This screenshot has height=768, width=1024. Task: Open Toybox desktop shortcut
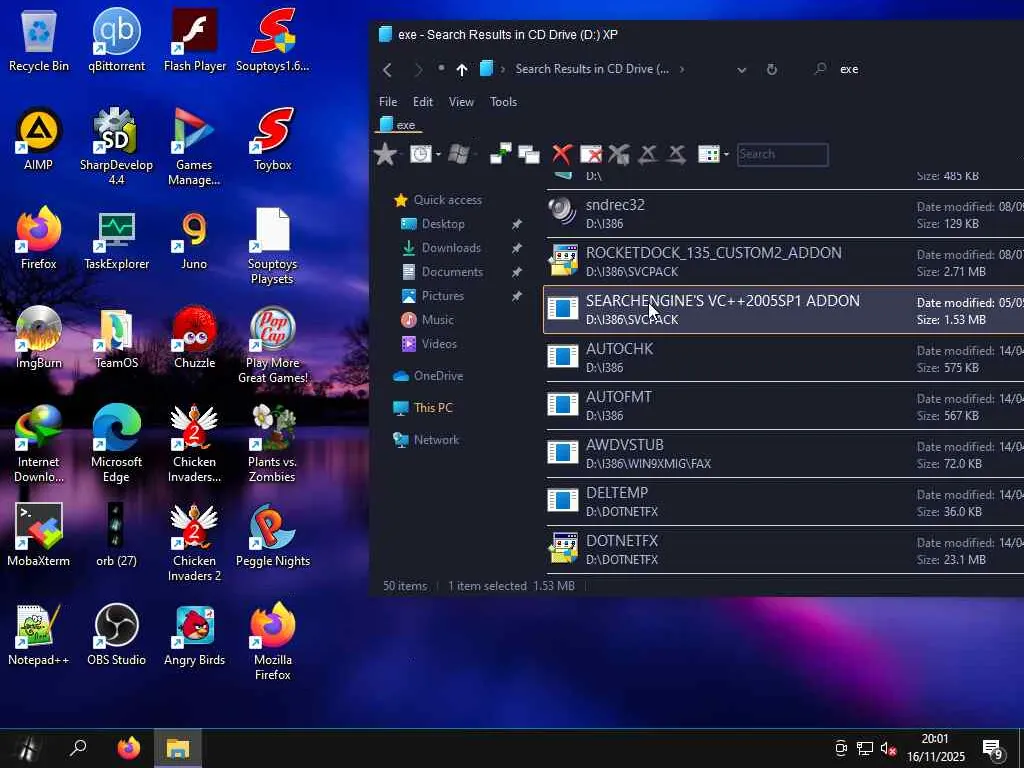click(x=273, y=139)
